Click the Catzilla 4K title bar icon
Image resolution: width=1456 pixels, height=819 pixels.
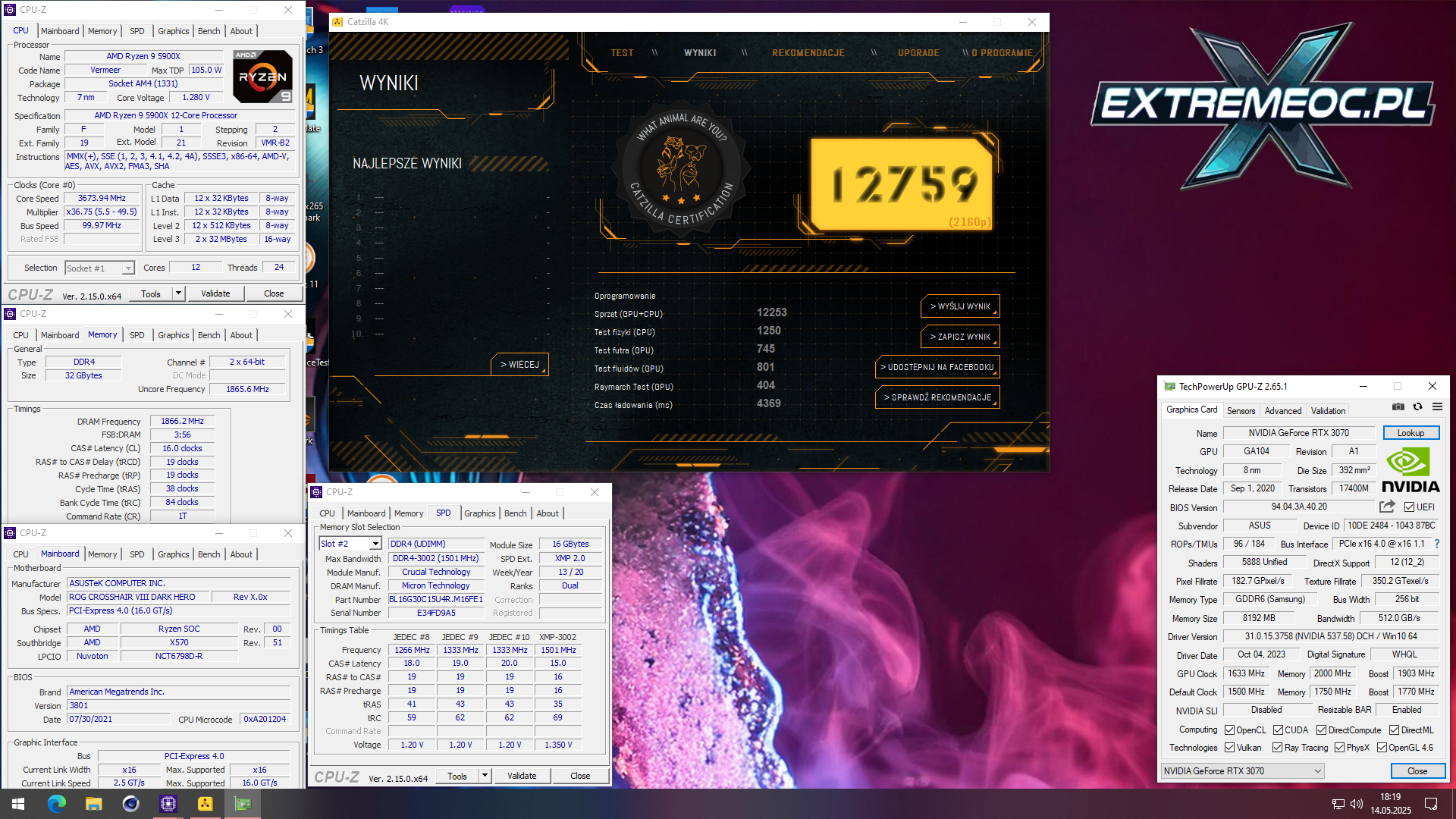(338, 22)
